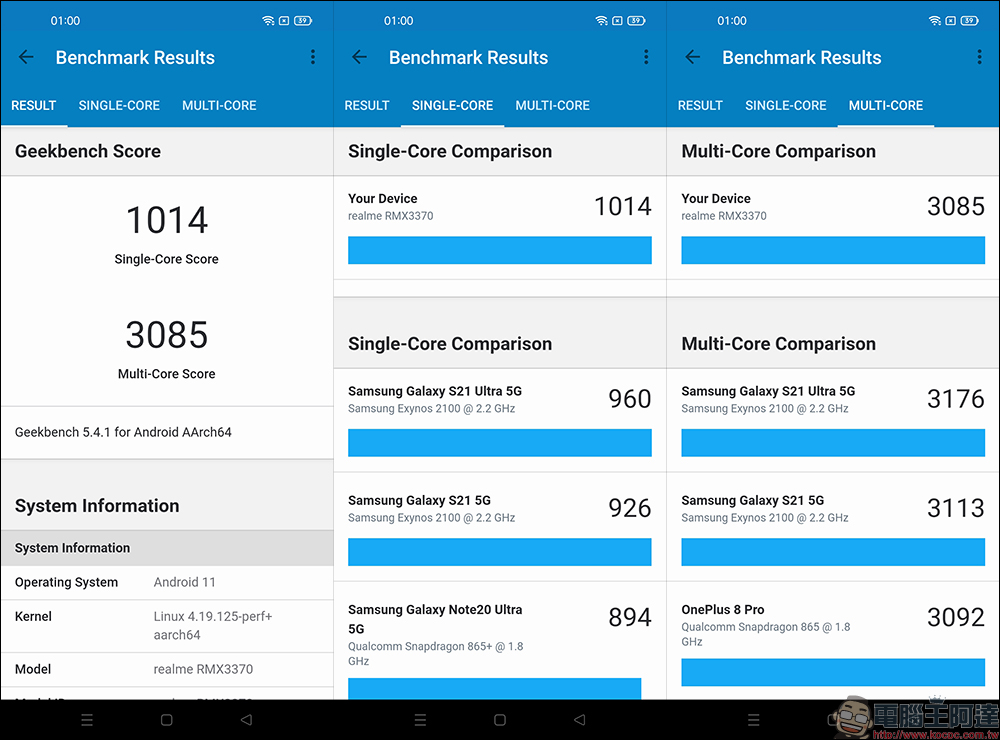Switch to MULTI-CORE tab in middle screen

click(x=552, y=105)
